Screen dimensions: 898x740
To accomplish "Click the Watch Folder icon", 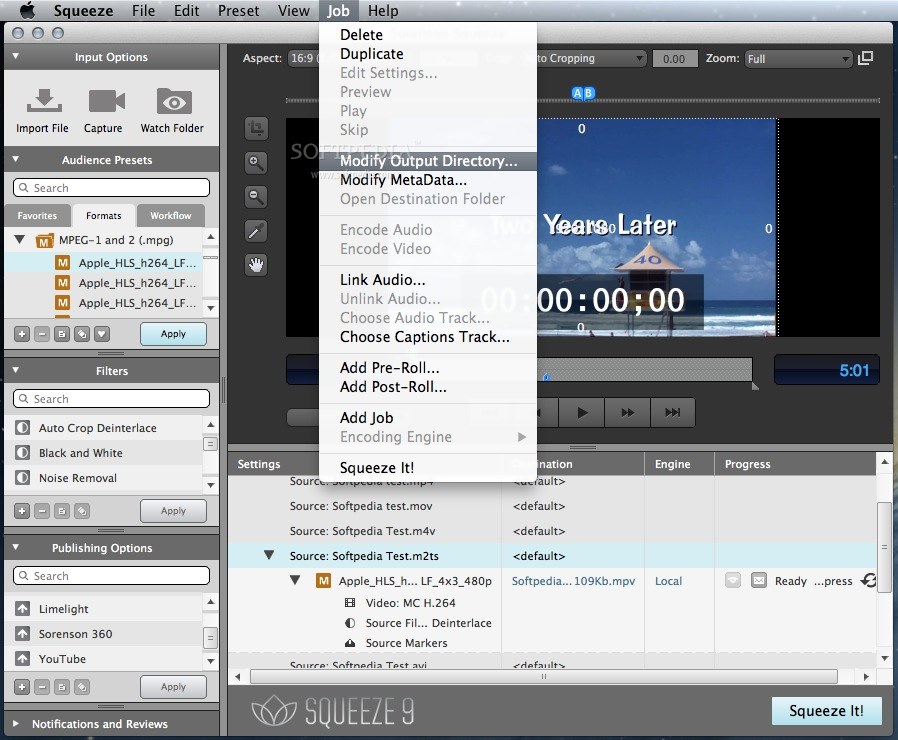I will (x=174, y=101).
